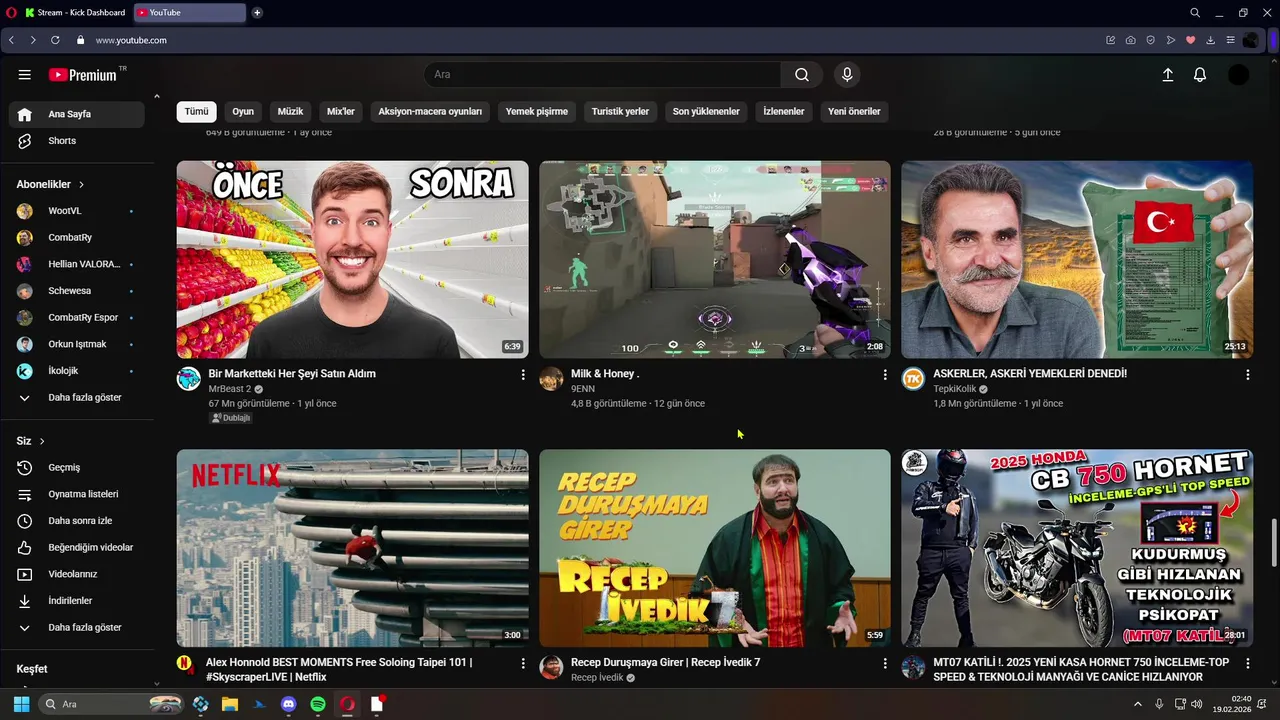Open 9ENN channel avatar
Screen dimensions: 1280x720
(x=551, y=379)
